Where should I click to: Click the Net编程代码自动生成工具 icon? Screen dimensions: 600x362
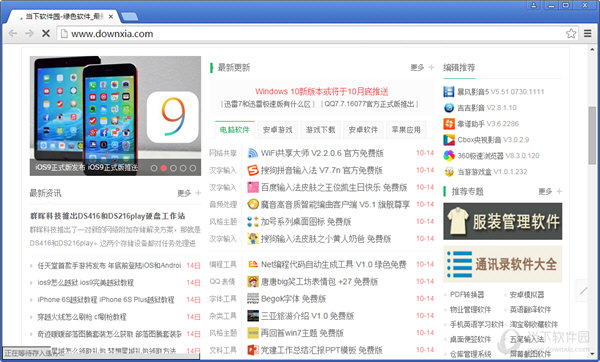click(253, 264)
